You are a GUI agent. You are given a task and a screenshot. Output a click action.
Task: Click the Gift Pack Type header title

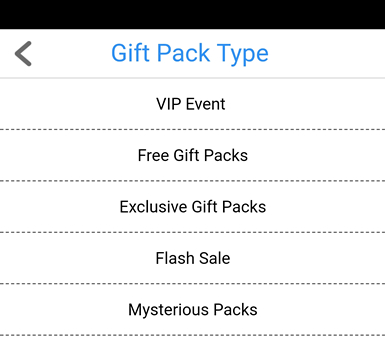190,54
